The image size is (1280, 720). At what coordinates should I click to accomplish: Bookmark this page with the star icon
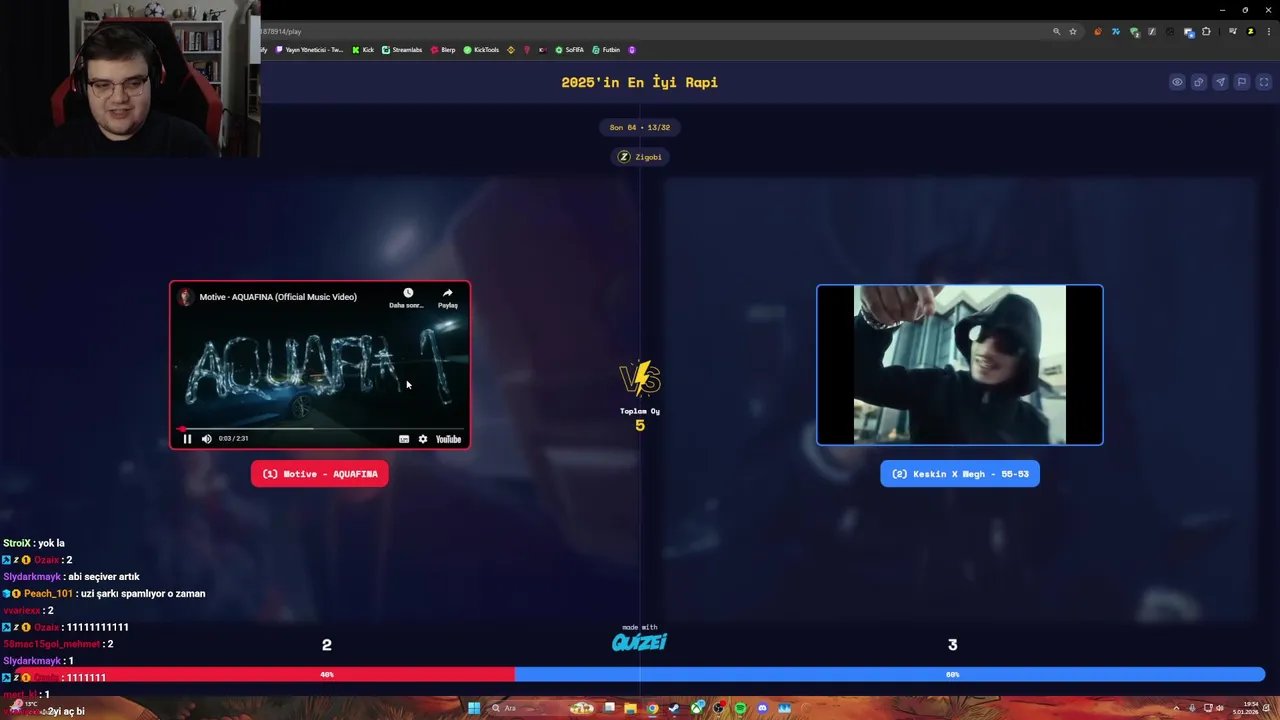[1073, 32]
